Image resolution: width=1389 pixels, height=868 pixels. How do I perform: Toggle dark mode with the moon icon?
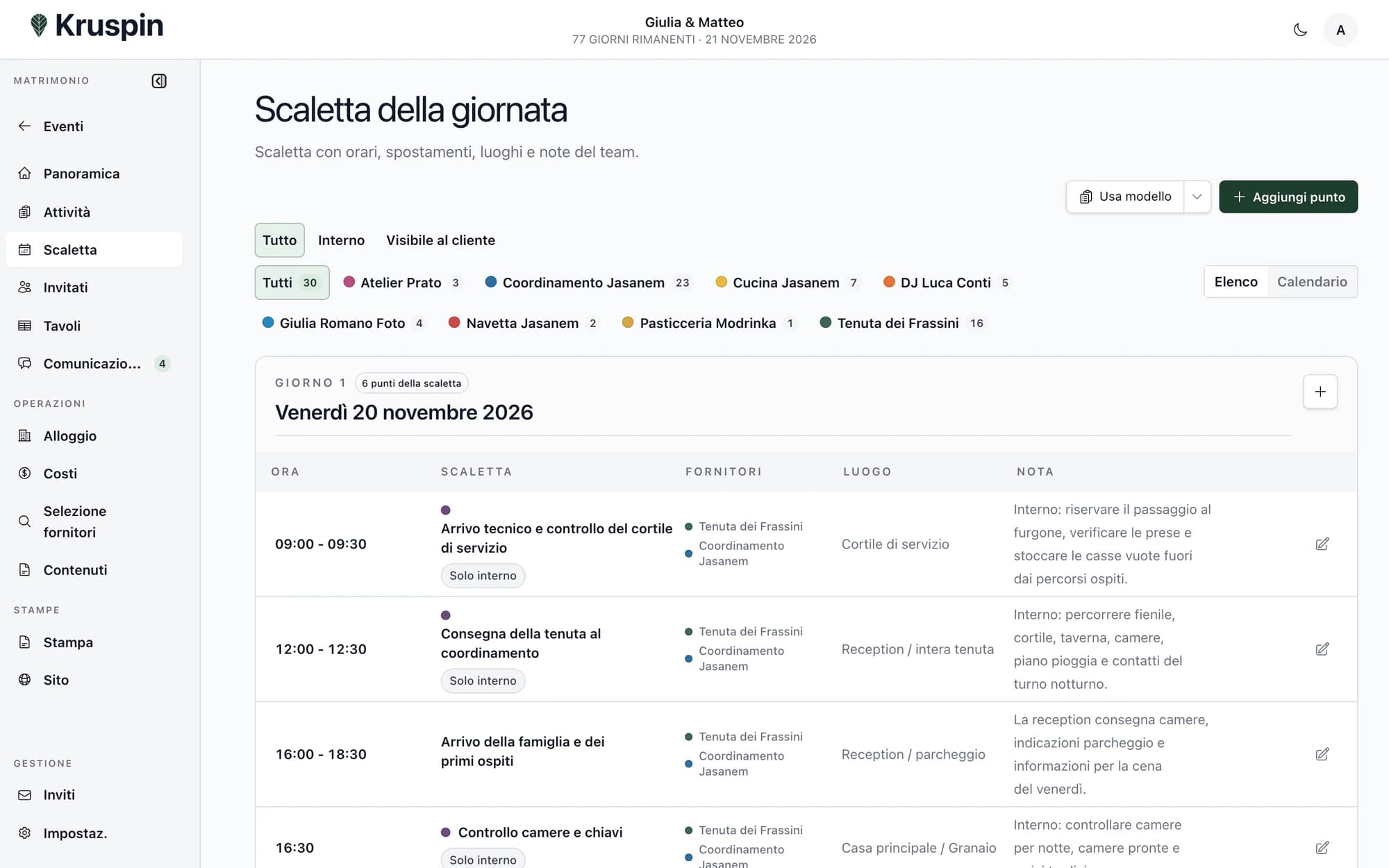pyautogui.click(x=1300, y=30)
